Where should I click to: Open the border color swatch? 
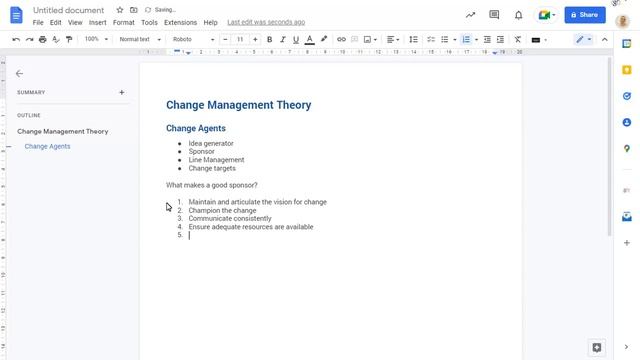coord(536,40)
